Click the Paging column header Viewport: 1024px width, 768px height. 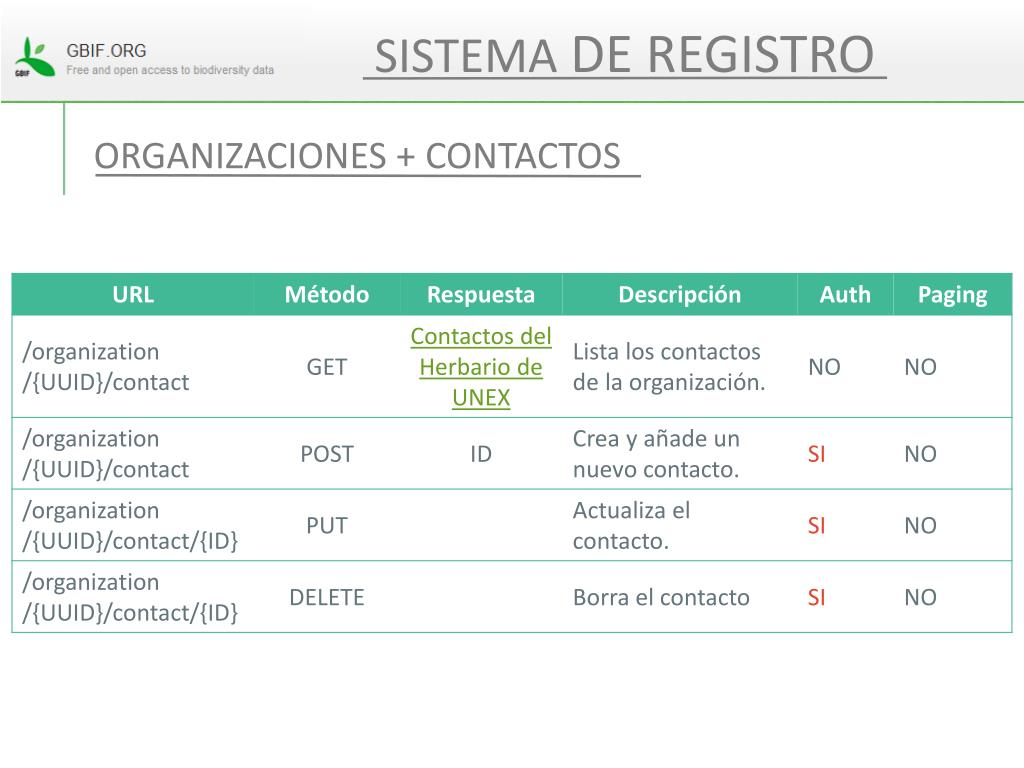click(x=952, y=295)
